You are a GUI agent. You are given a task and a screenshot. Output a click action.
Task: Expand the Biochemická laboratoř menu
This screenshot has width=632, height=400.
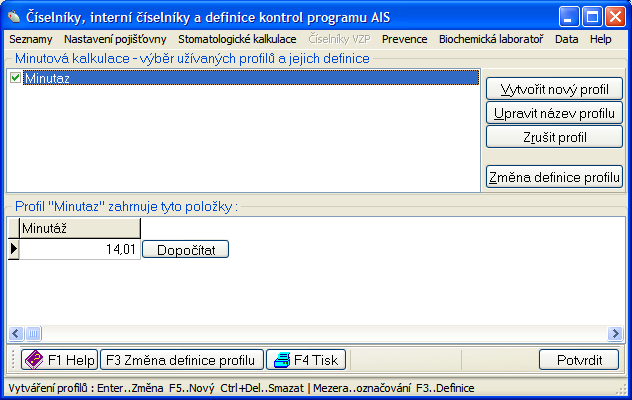(491, 39)
